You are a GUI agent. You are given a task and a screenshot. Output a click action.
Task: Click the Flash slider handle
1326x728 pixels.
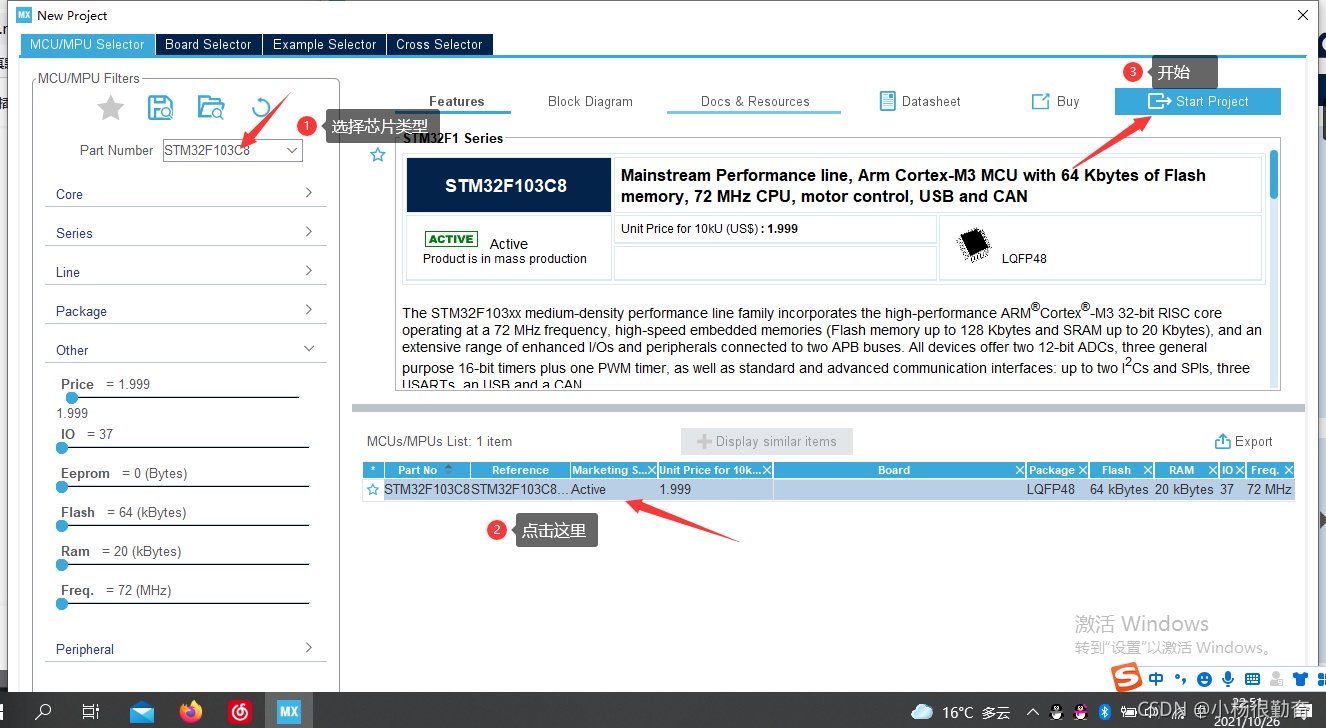pyautogui.click(x=62, y=525)
